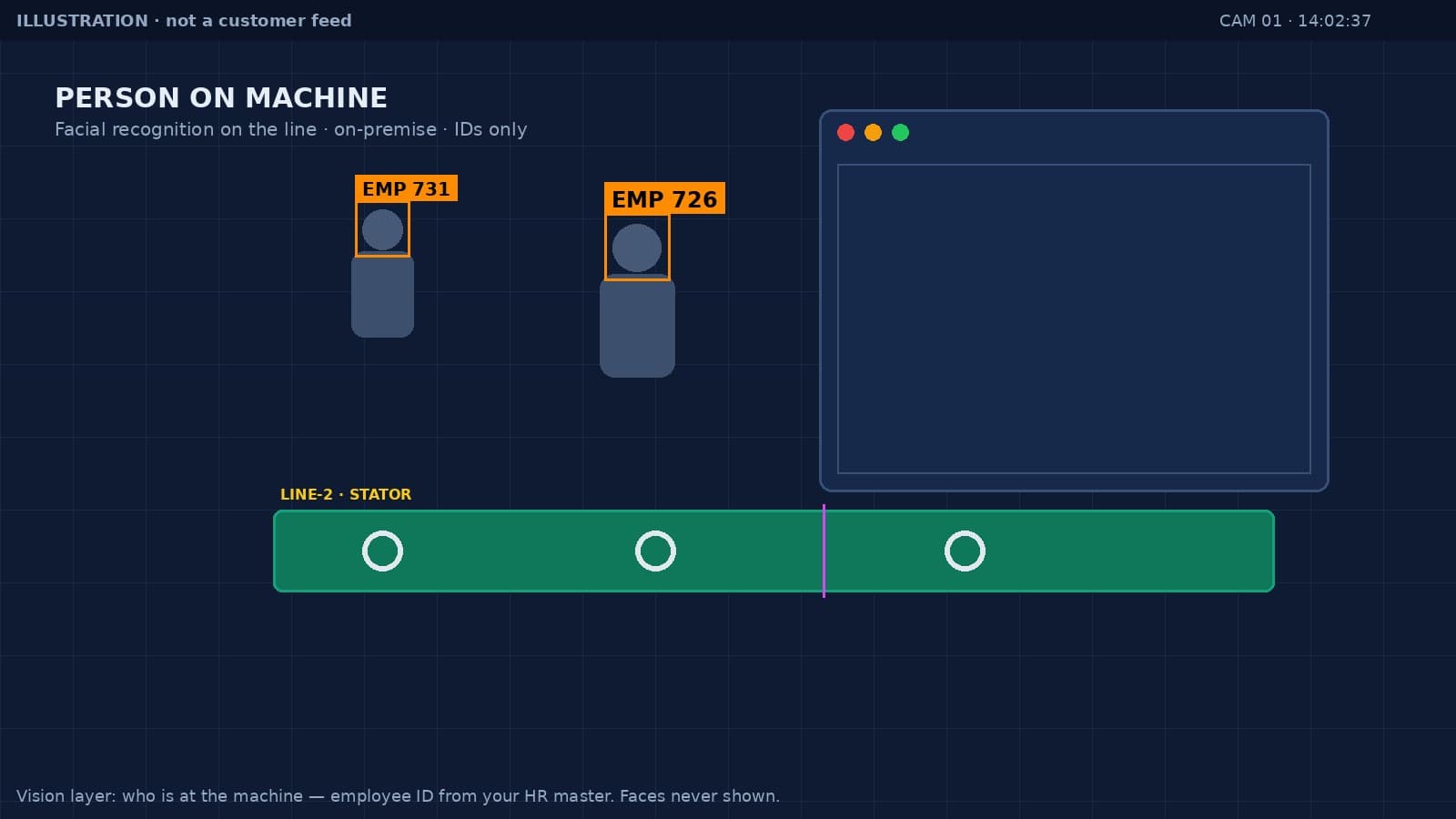
Task: Click the 'ILLUSTRATION · not a customer feed' banner
Action: [x=184, y=20]
